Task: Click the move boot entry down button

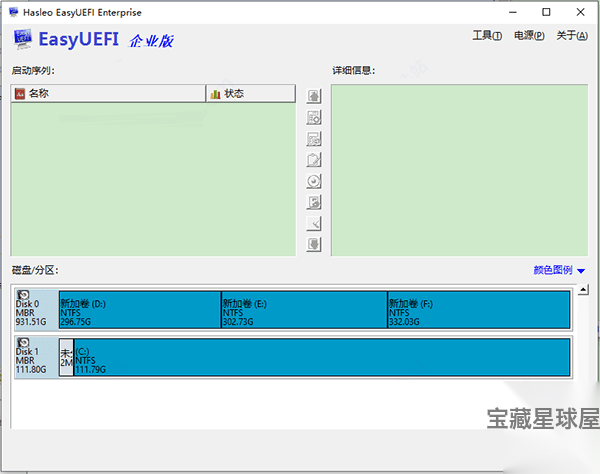Action: tap(314, 244)
